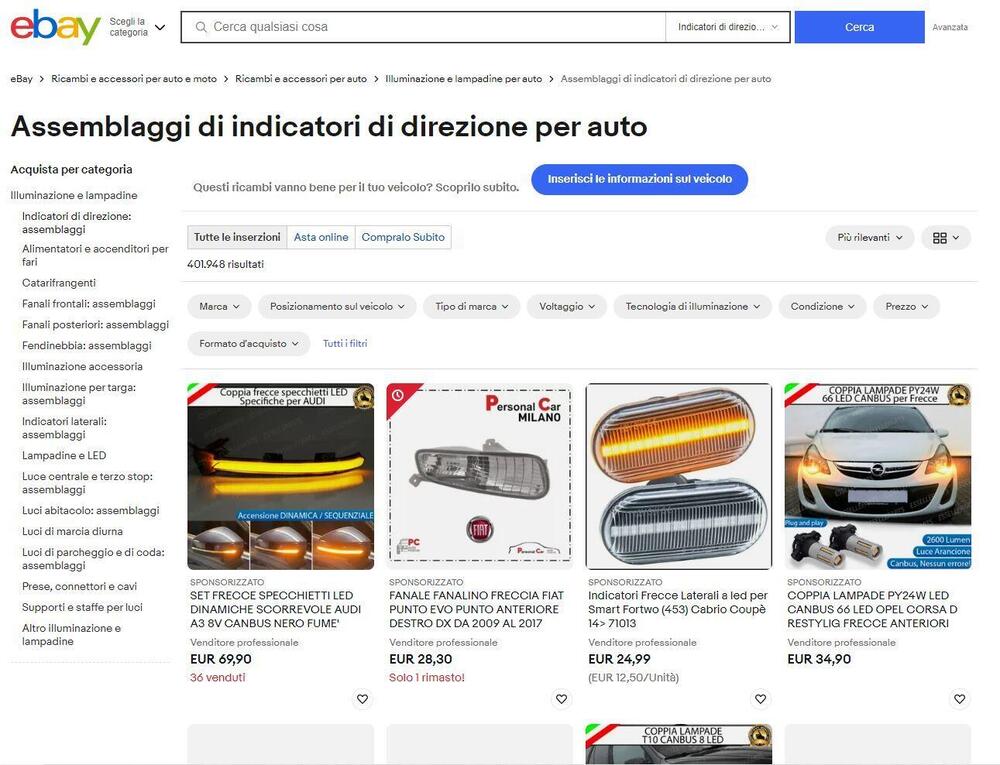Favorite the Smart Fortwo indicators listing

pyautogui.click(x=760, y=699)
